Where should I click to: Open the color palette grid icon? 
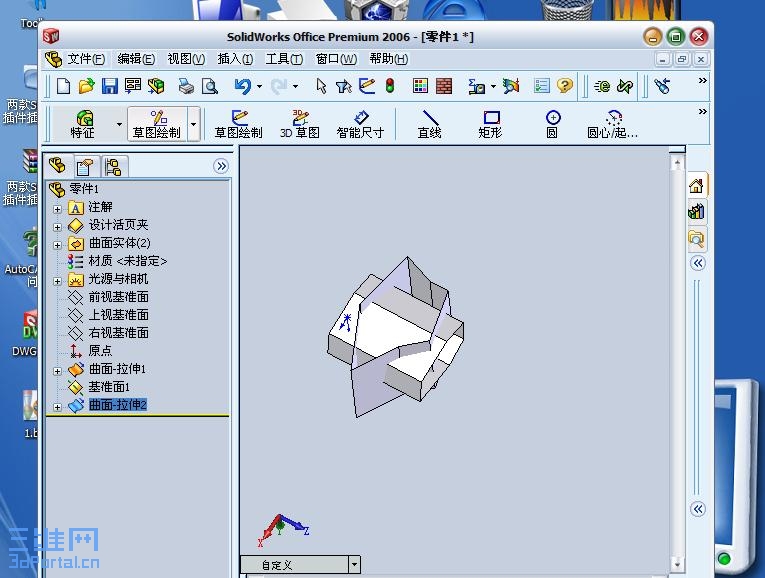click(420, 86)
